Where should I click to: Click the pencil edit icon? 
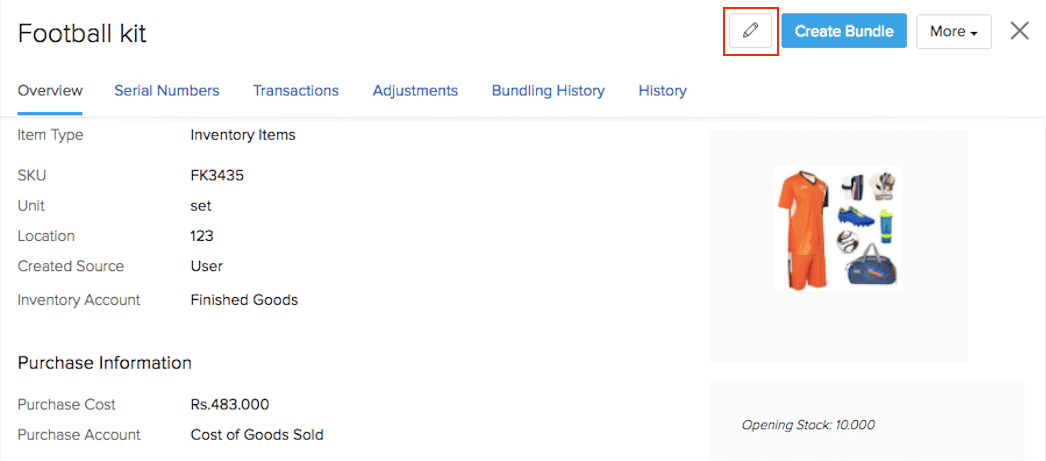751,31
